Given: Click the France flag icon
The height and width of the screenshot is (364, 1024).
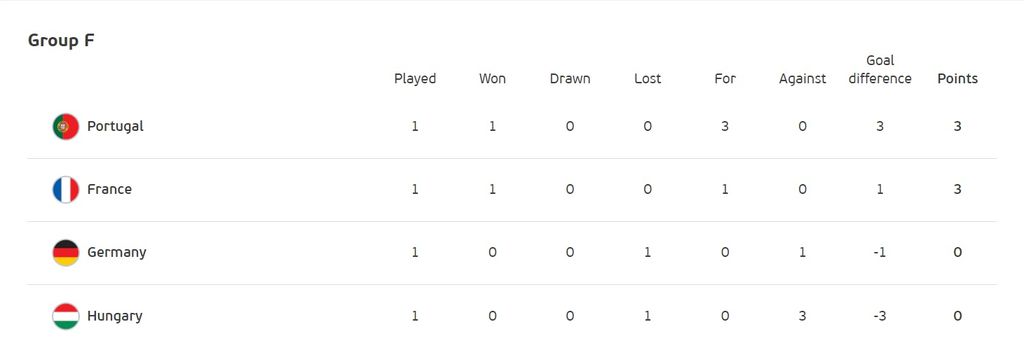Looking at the screenshot, I should (x=66, y=190).
